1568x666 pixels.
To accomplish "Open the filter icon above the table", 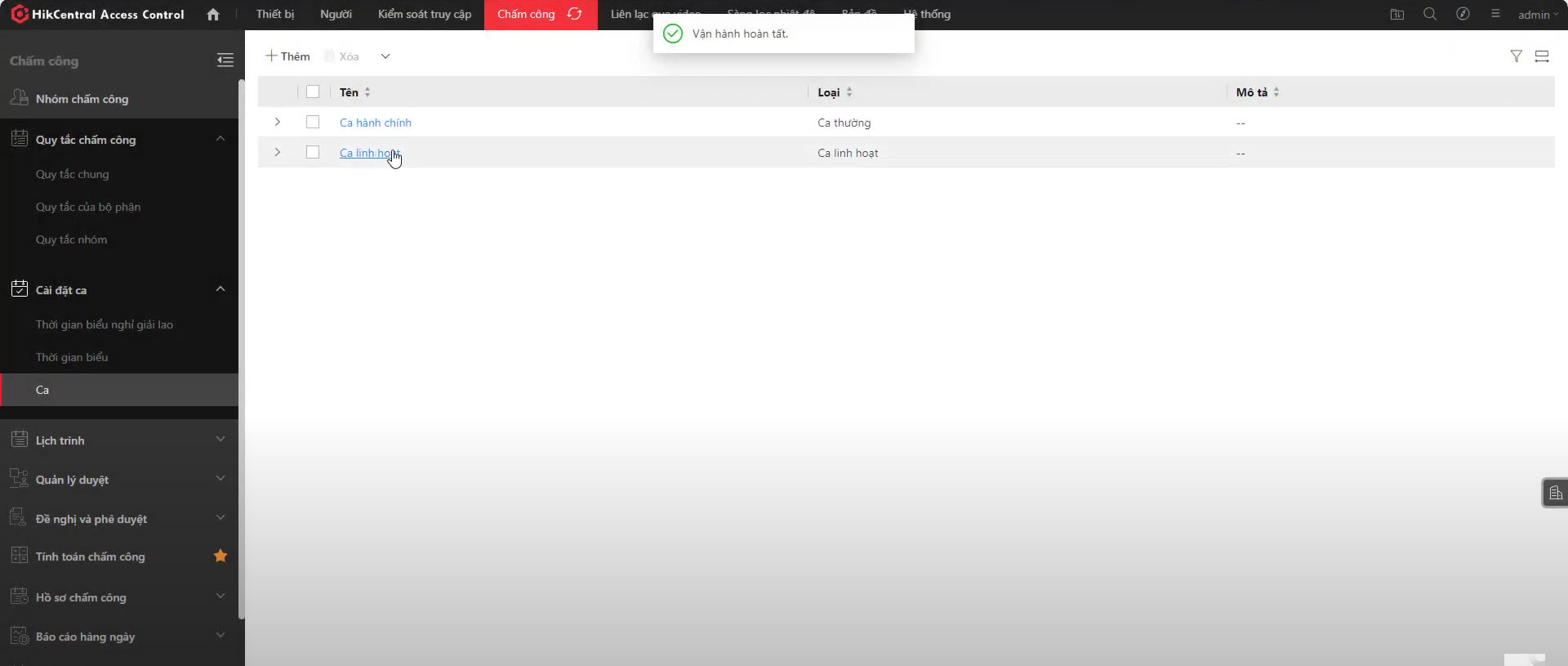I will coord(1516,56).
